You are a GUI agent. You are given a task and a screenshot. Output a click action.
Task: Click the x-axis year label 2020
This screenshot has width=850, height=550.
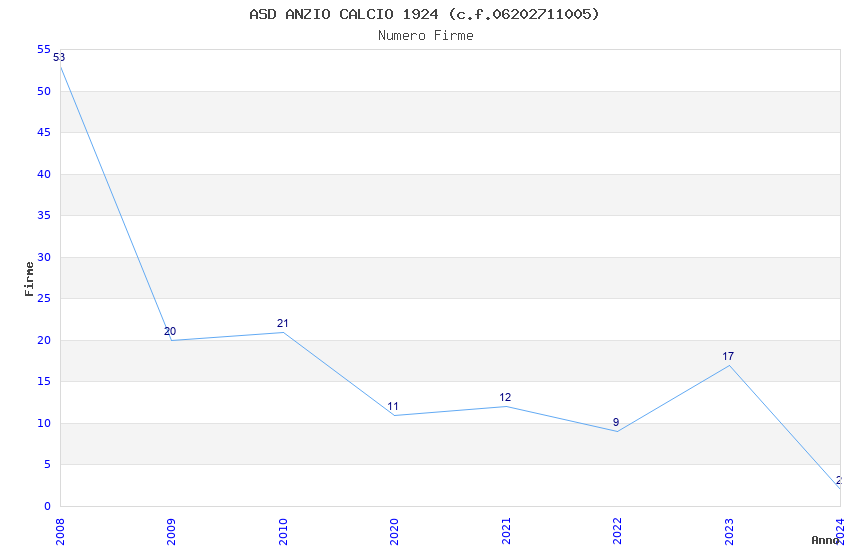pos(394,531)
